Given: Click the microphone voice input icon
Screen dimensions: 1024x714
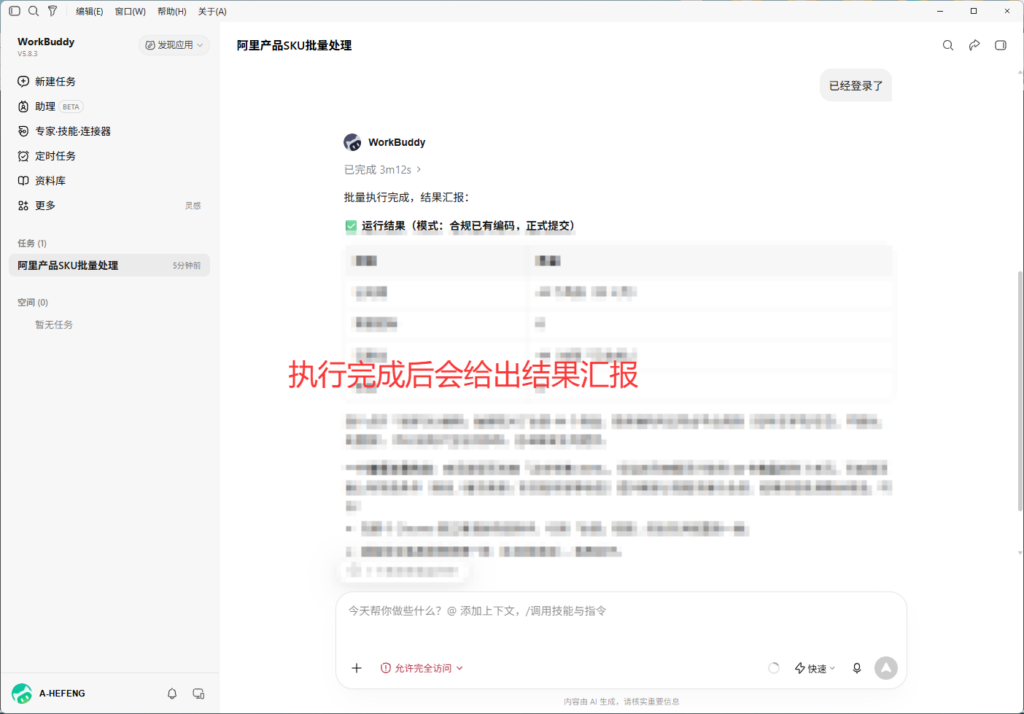Looking at the screenshot, I should pos(856,668).
